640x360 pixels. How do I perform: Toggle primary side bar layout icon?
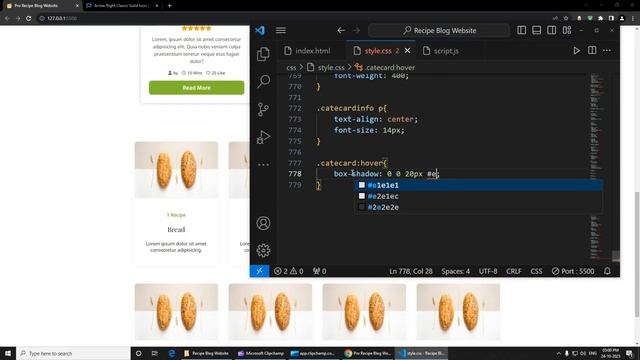pos(521,30)
